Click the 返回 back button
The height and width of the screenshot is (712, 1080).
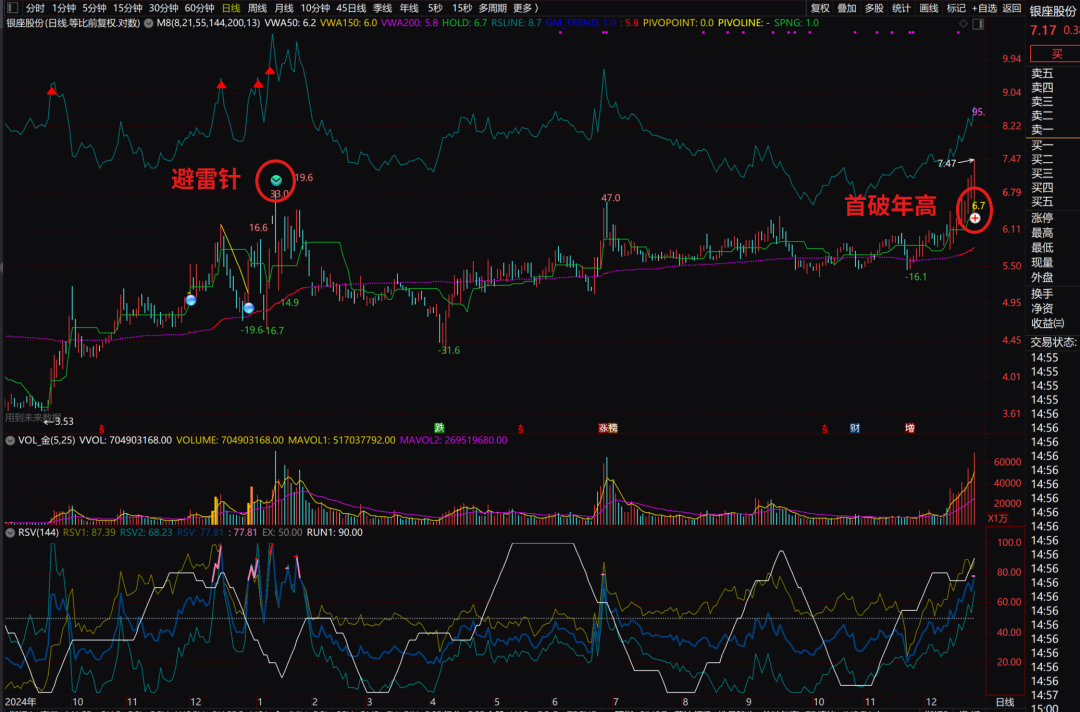tap(1012, 8)
